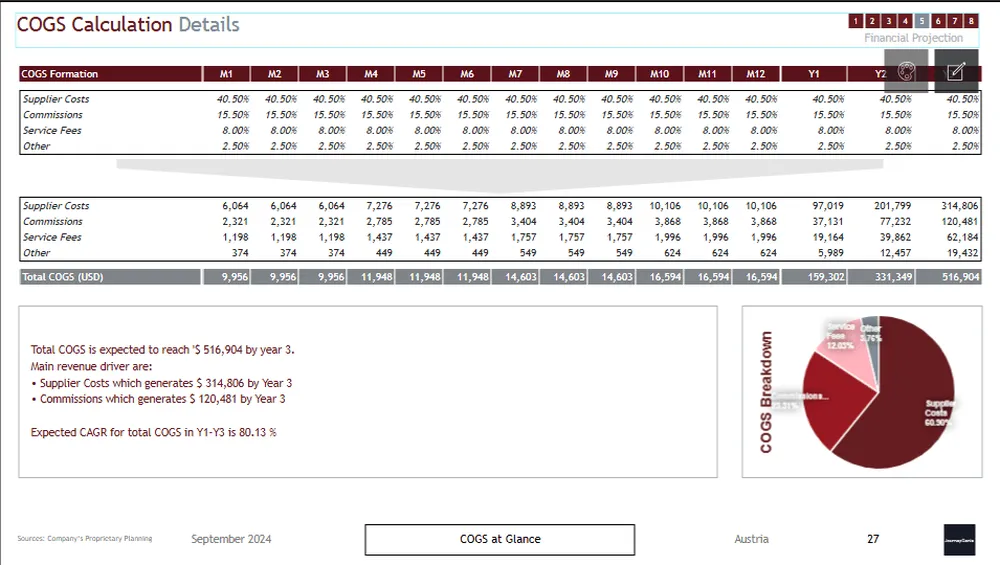Click the Commissions $ 120,481 bullet
Screen dimensions: 1000x565
coord(158,399)
